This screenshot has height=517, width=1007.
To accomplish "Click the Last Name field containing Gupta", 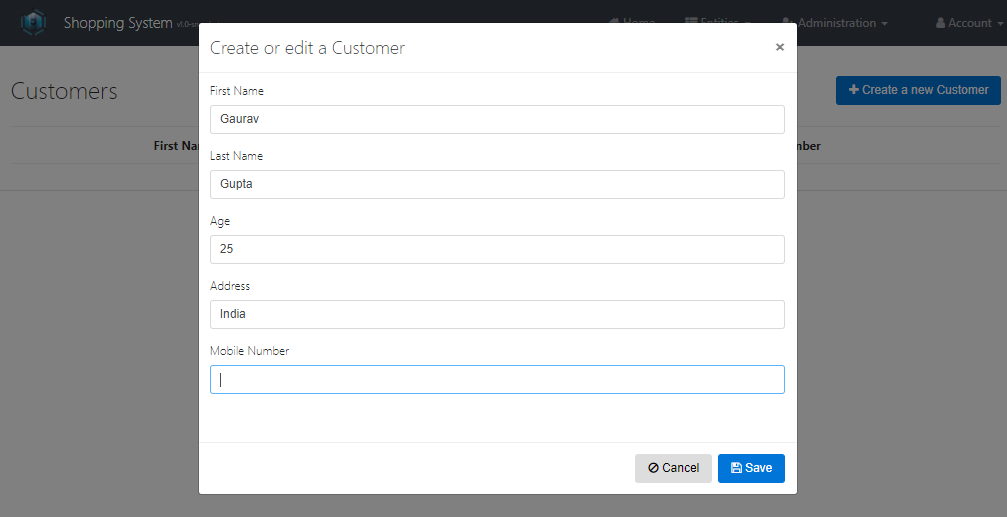I will coord(497,184).
